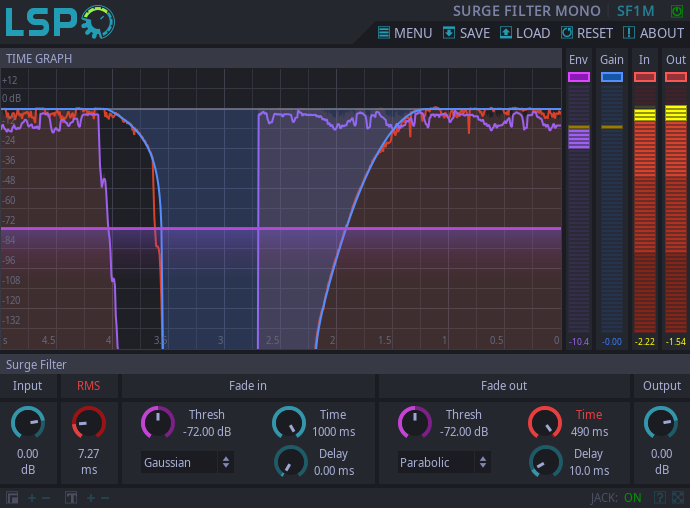Viewport: 690px width, 508px height.
Task: Toggle the purple Env meter button
Action: pyautogui.click(x=579, y=77)
